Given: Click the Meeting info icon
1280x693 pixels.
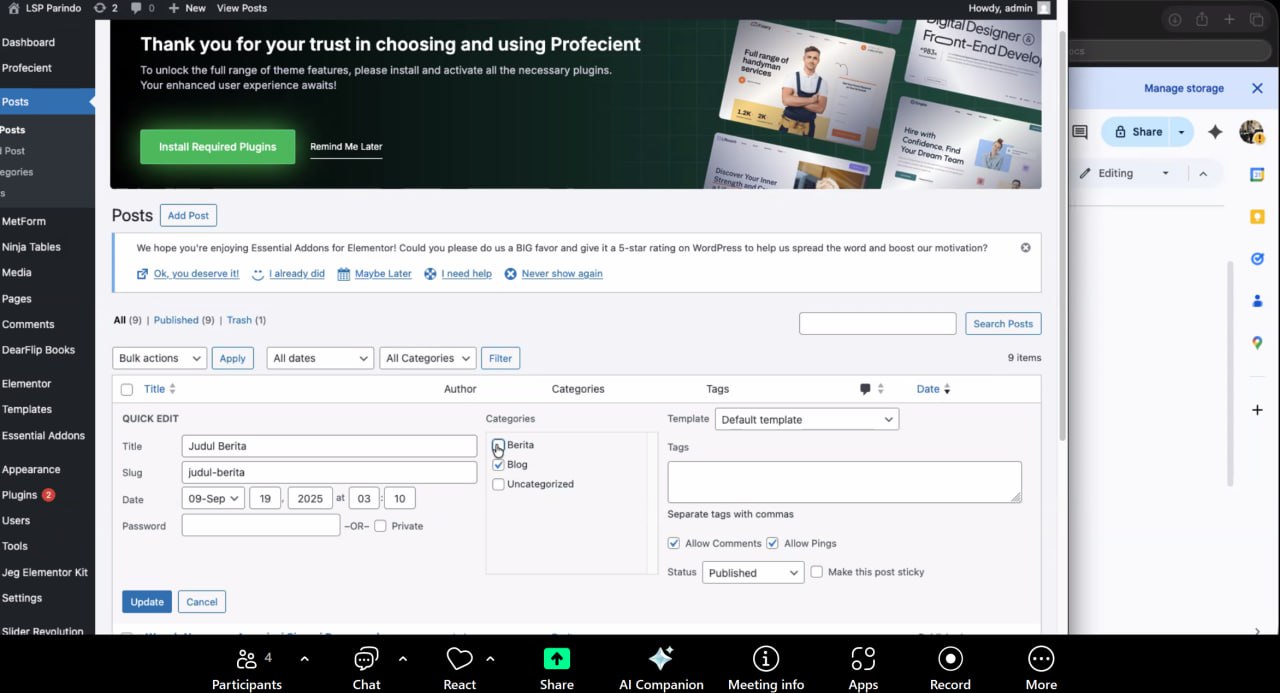Looking at the screenshot, I should pos(766,659).
